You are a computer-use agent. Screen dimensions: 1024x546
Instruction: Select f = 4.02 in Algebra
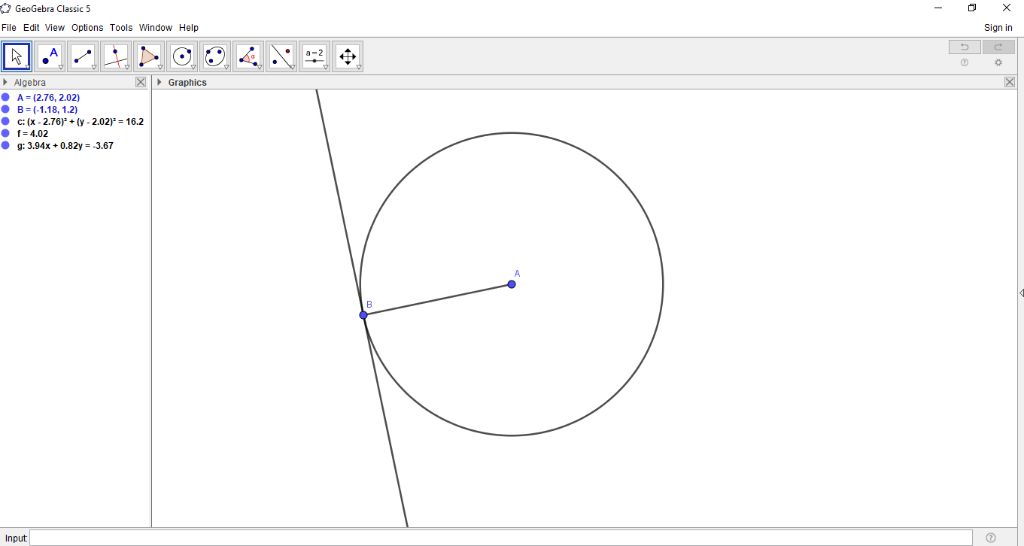click(x=33, y=133)
